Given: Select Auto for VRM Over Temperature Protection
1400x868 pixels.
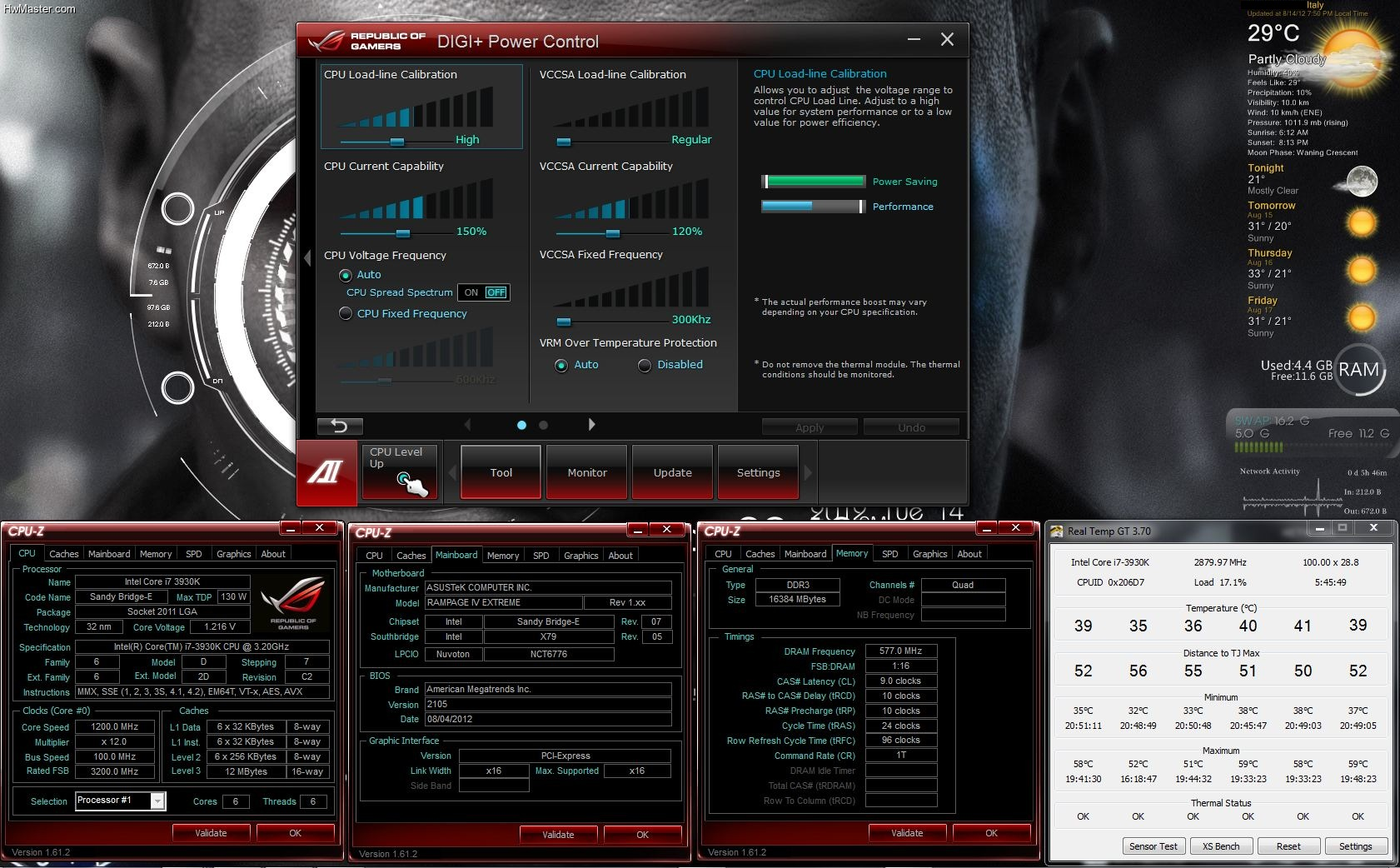Looking at the screenshot, I should click(561, 365).
